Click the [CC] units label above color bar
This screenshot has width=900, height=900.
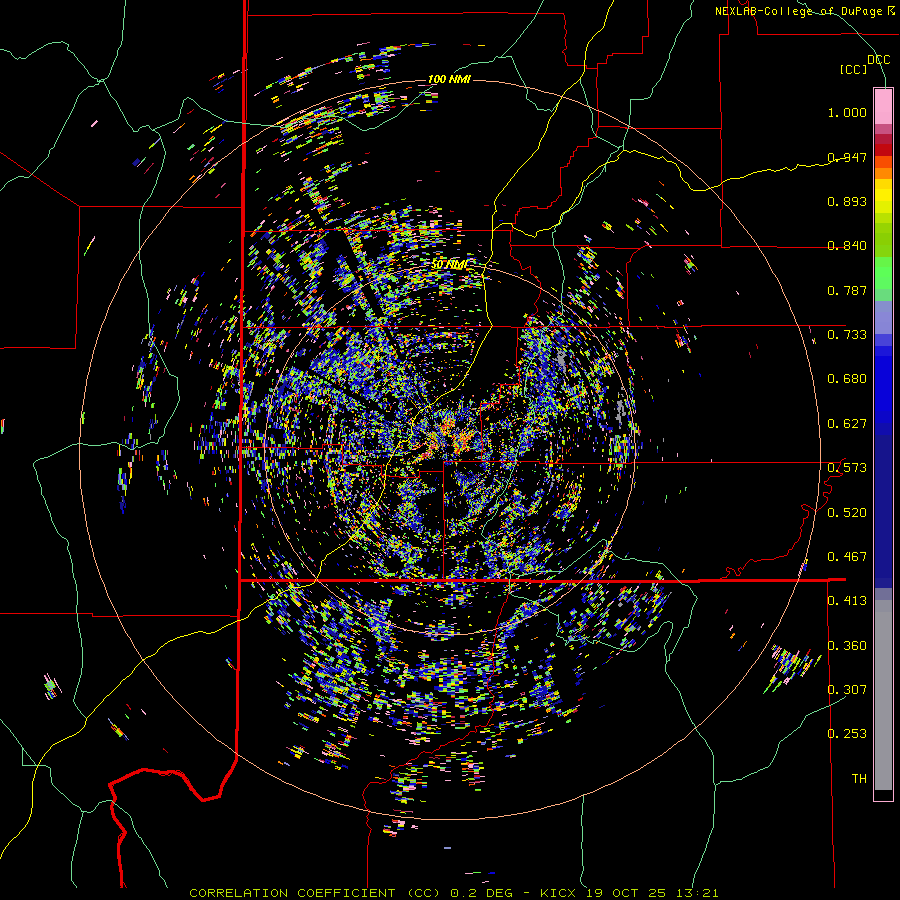coord(854,69)
